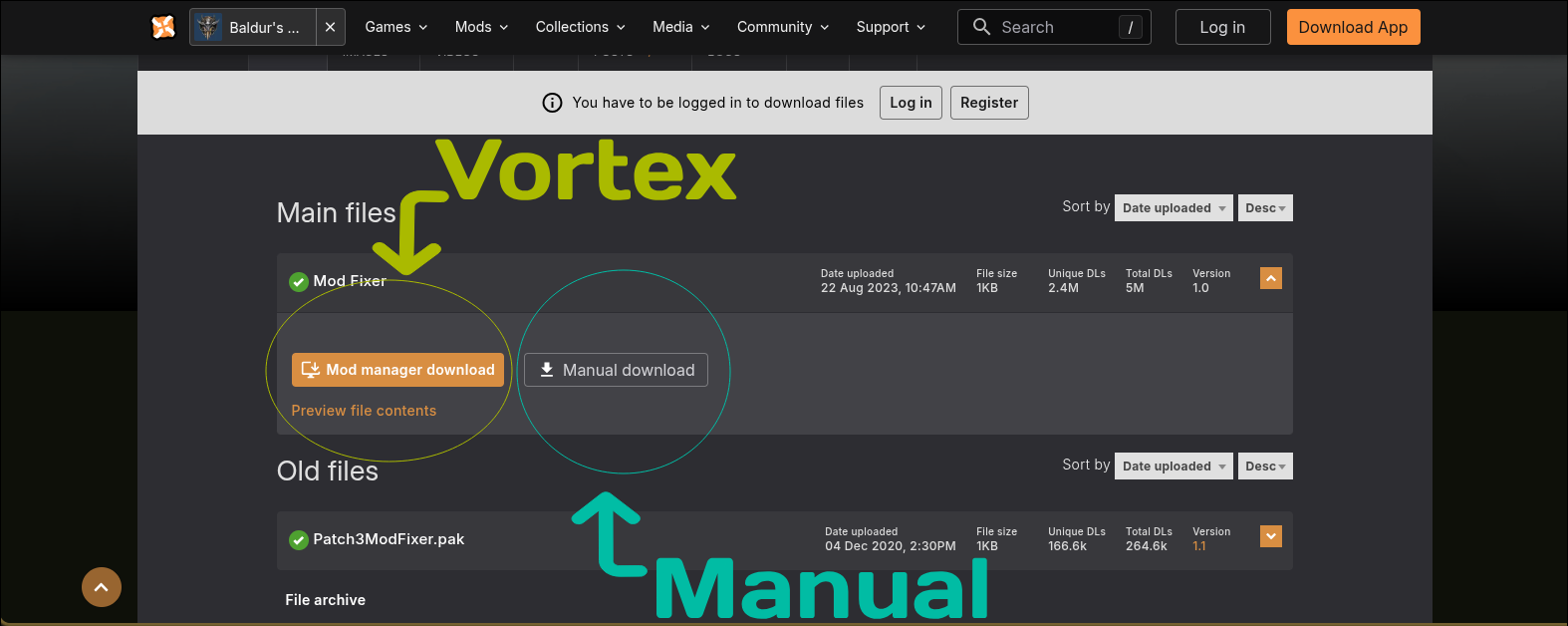This screenshot has width=1568, height=626.
Task: Click the 2.4M unique downloads value
Action: point(1063,288)
